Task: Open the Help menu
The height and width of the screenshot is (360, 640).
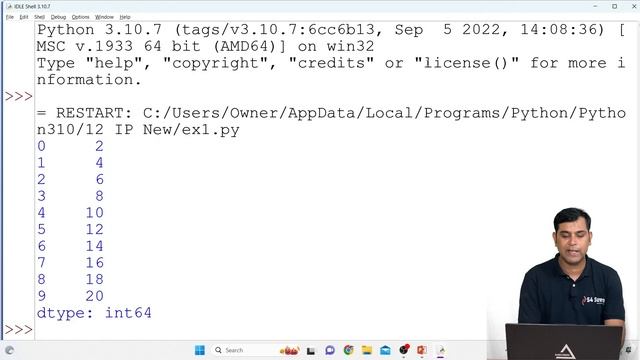Action: pyautogui.click(x=125, y=17)
